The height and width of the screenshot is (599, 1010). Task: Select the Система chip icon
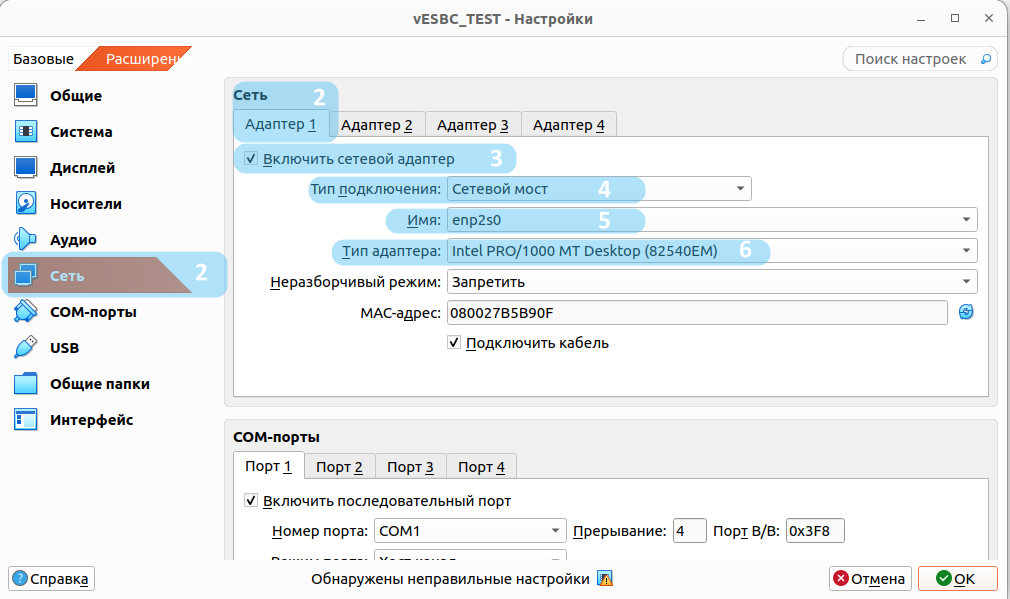[x=26, y=132]
